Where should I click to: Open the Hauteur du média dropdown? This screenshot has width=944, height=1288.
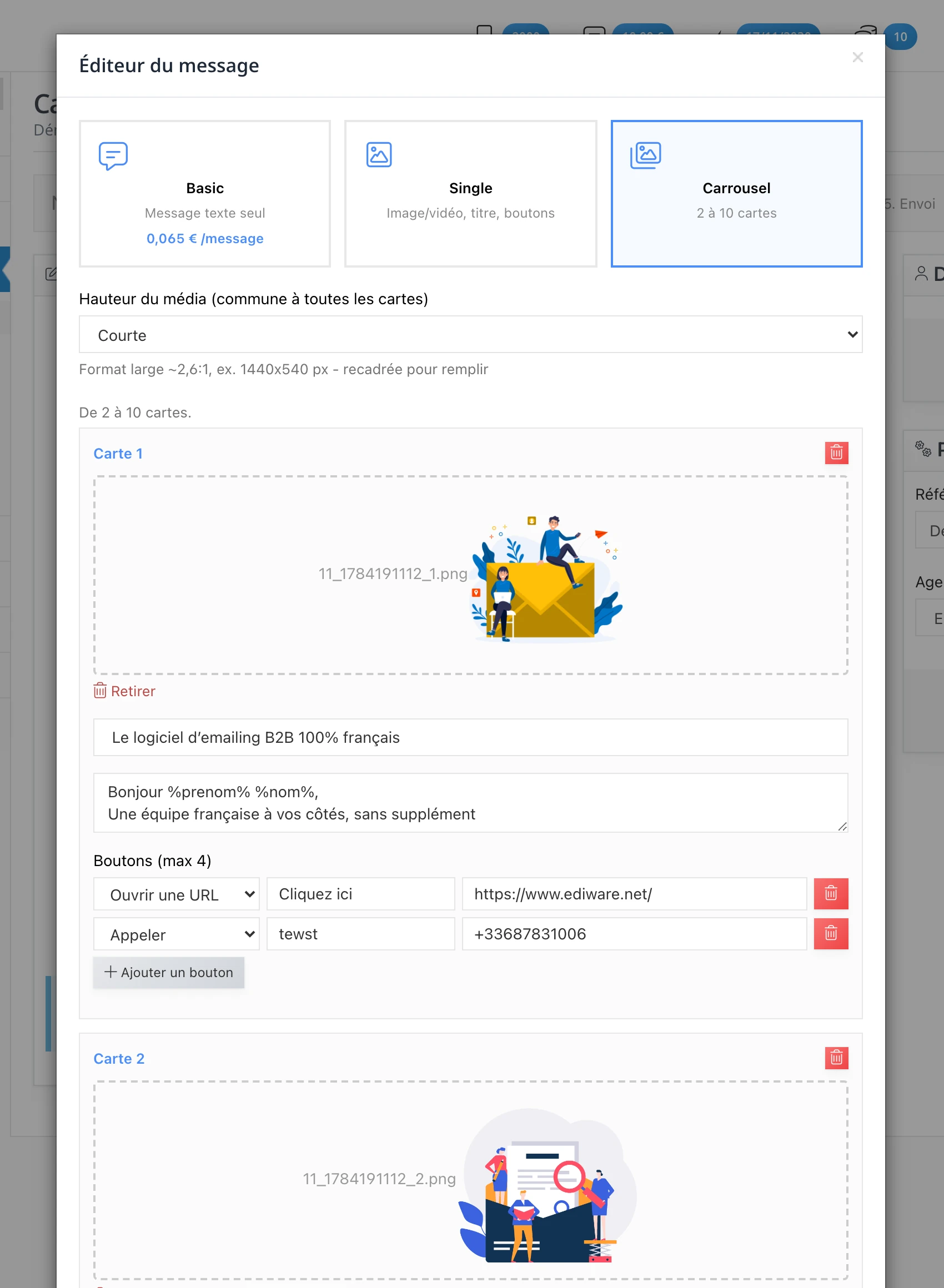470,335
